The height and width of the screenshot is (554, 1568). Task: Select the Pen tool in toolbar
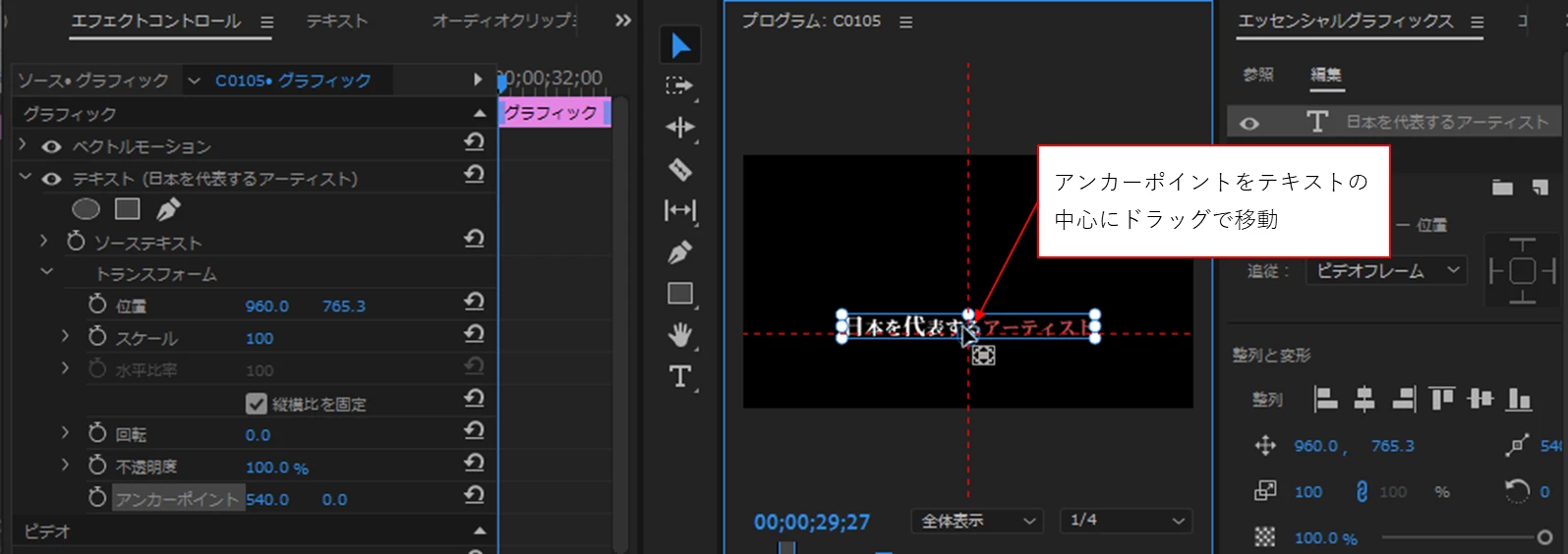pyautogui.click(x=679, y=252)
